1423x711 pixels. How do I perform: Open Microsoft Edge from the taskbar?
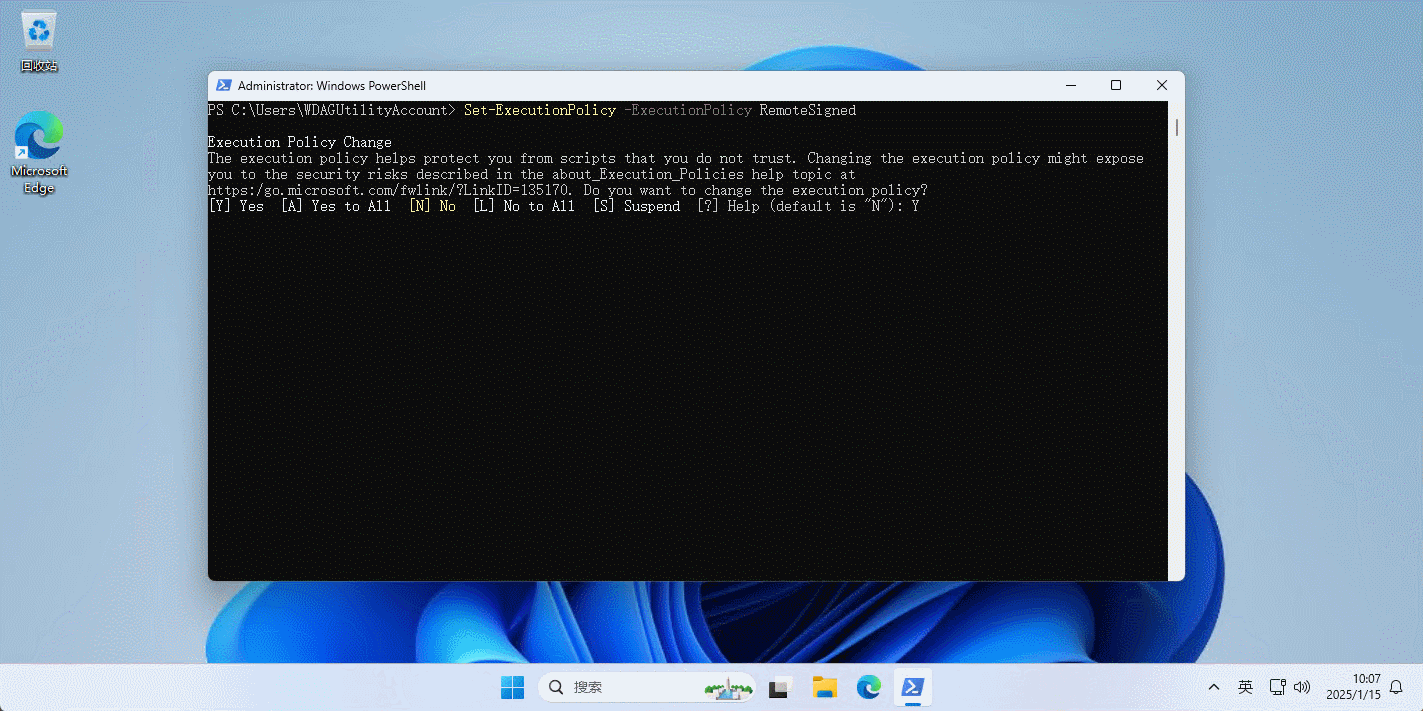[x=868, y=687]
